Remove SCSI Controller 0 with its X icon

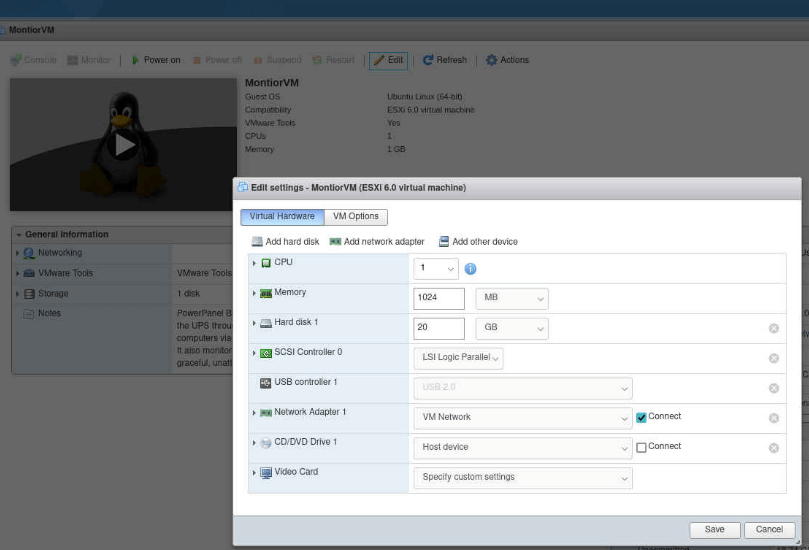[773, 359]
